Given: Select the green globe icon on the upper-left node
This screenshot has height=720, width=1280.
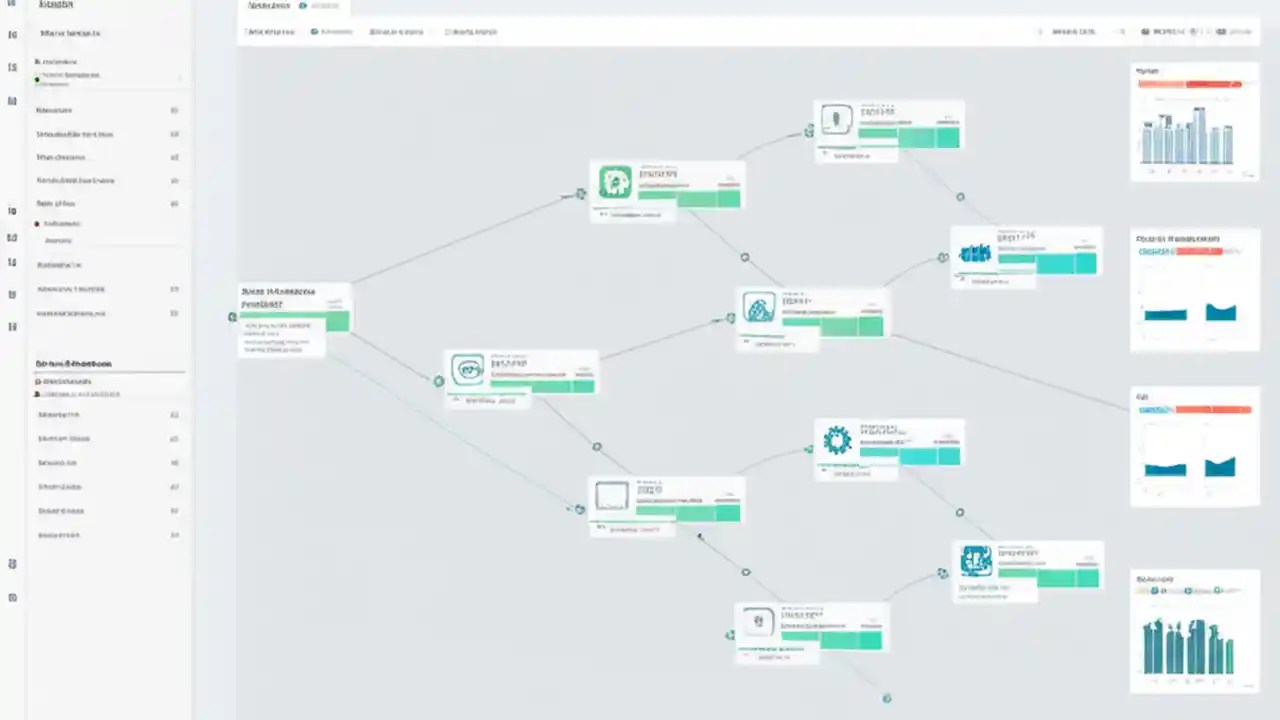Looking at the screenshot, I should 615,180.
